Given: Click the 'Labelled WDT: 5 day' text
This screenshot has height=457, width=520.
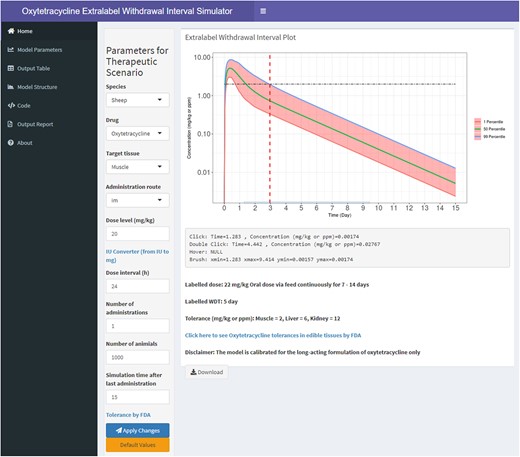Looking at the screenshot, I should tap(211, 301).
